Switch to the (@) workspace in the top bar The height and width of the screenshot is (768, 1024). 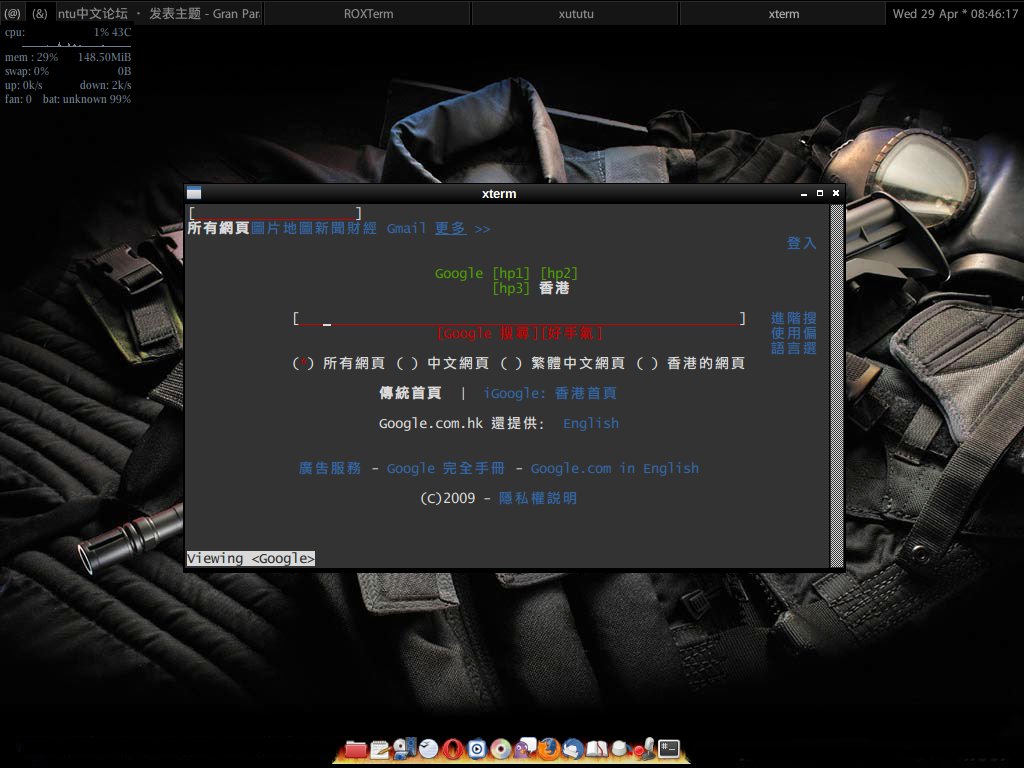tap(12, 13)
